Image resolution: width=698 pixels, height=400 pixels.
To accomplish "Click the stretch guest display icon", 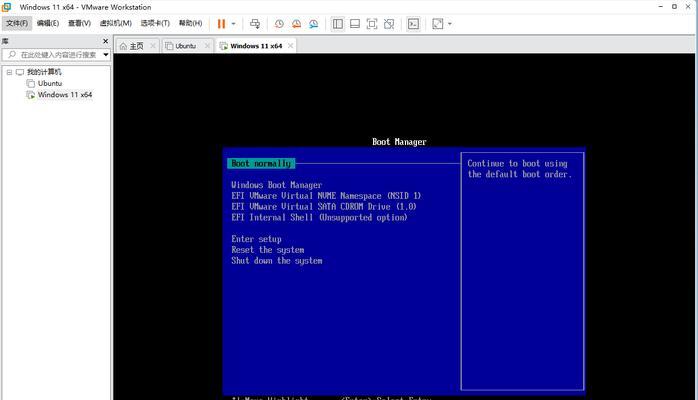I will pos(438,24).
